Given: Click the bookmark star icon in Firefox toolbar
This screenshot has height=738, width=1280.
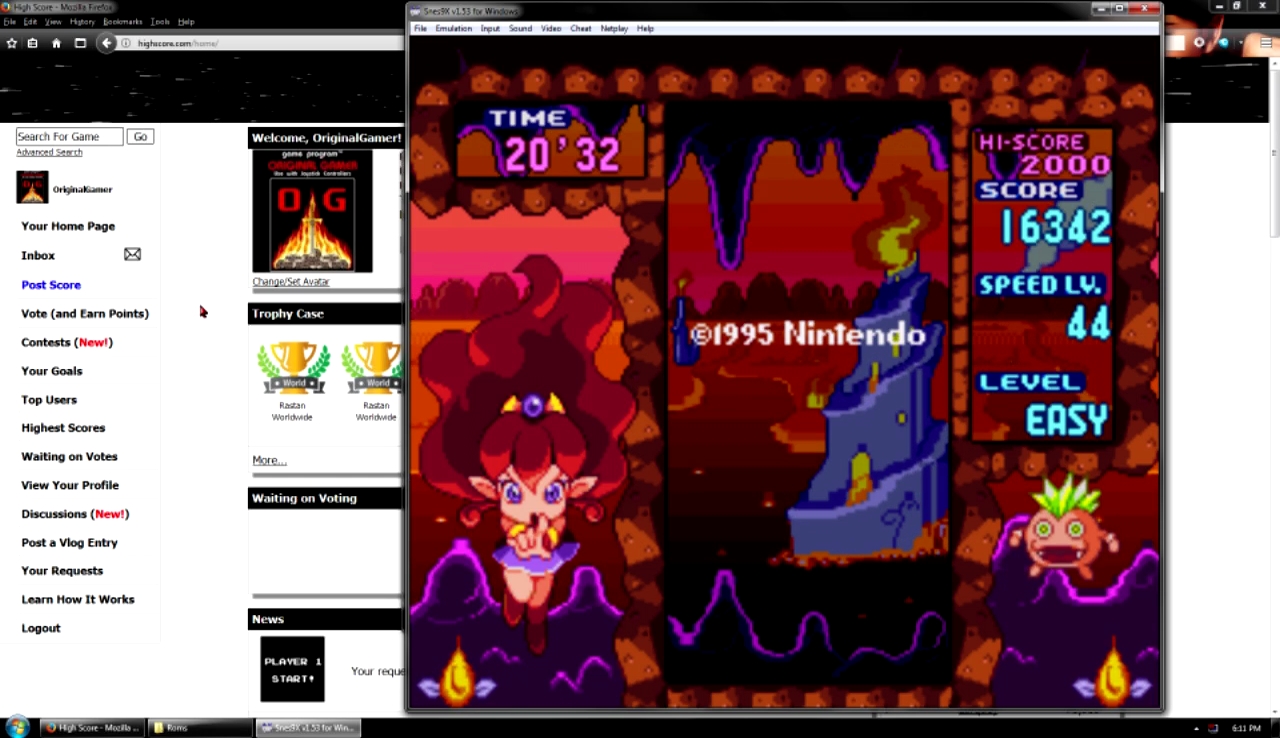Looking at the screenshot, I should click(x=12, y=43).
